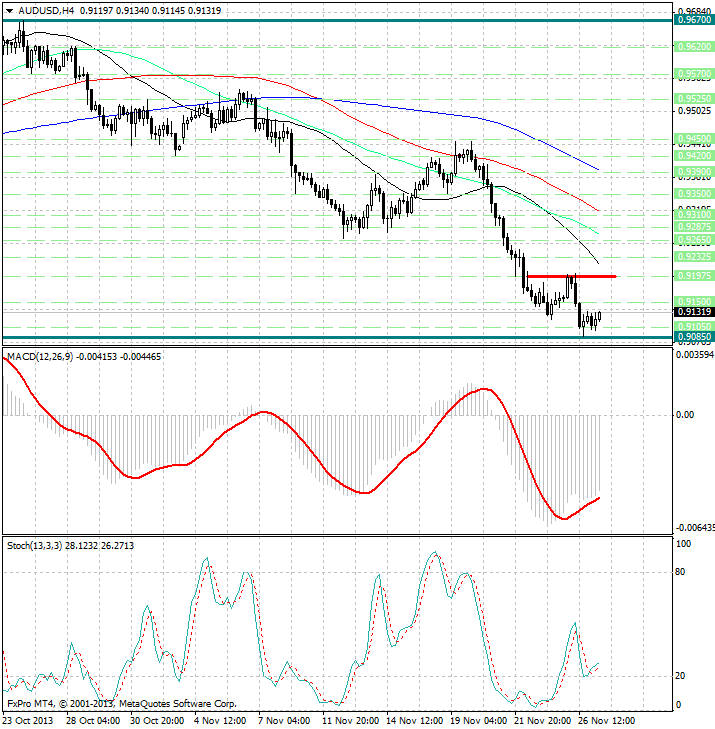Click the Stochastic 80 level label
The width and height of the screenshot is (715, 729).
tap(680, 572)
